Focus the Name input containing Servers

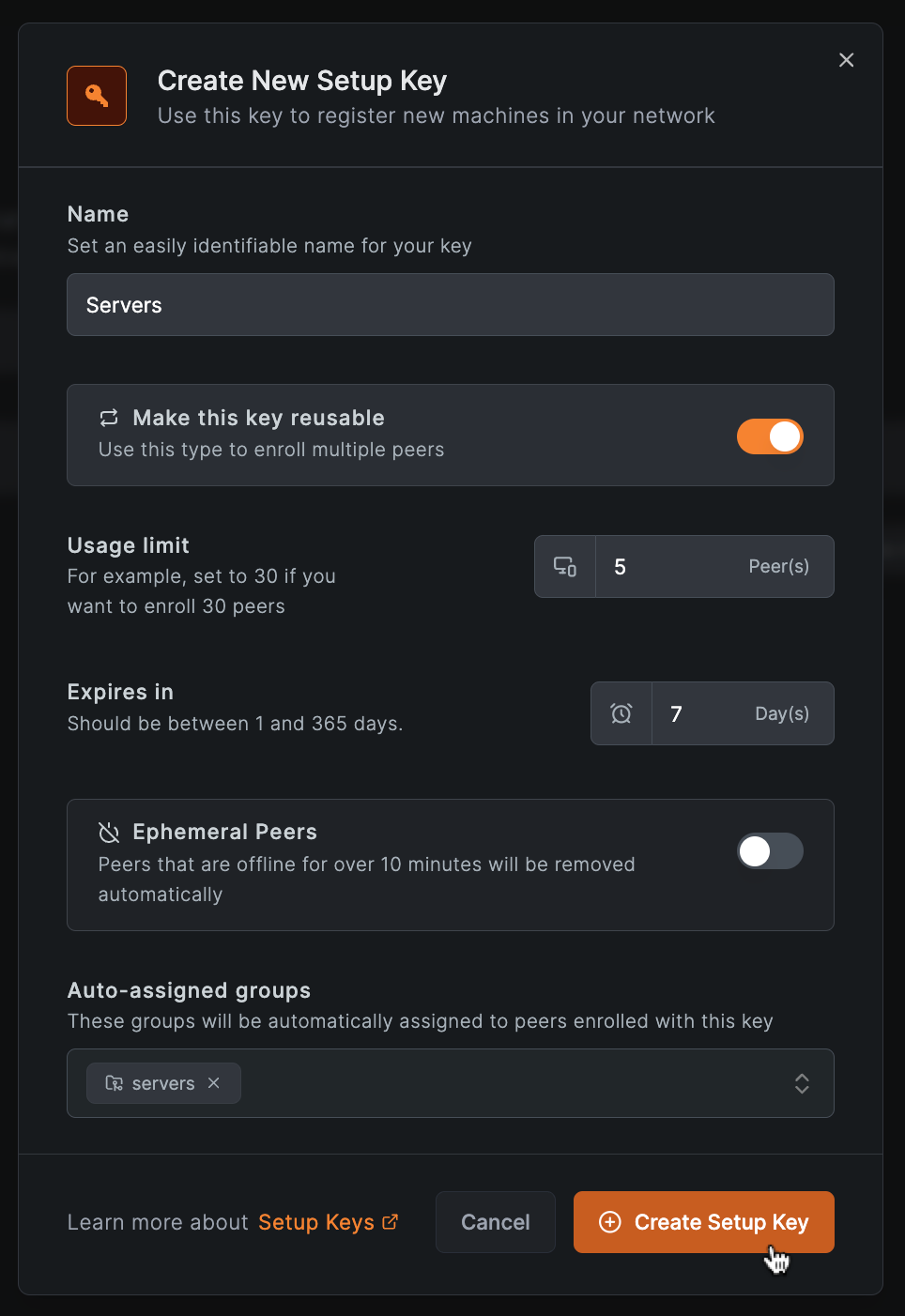pos(451,305)
